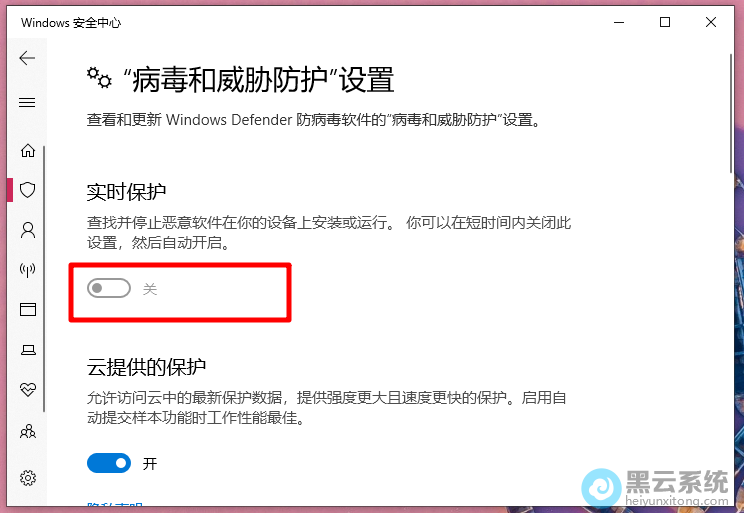Click the privacy statement link at bottom

pyautogui.click(x=115, y=504)
